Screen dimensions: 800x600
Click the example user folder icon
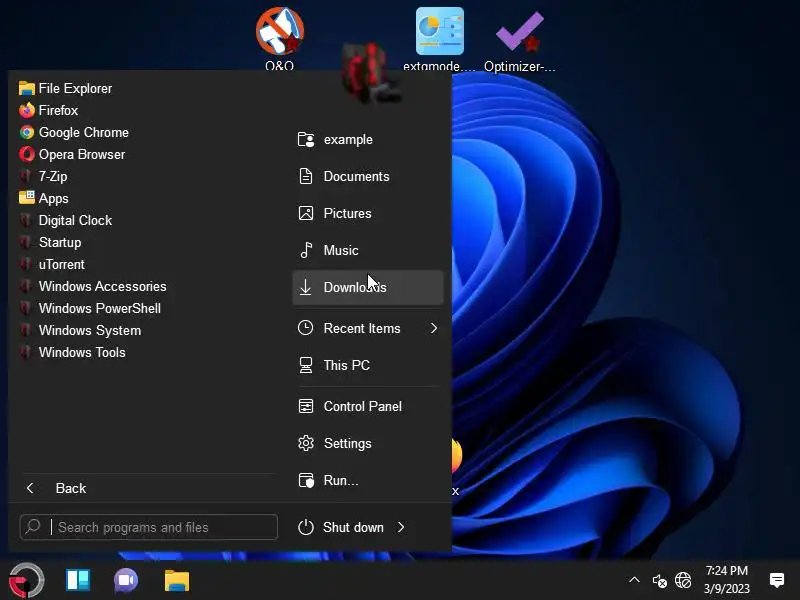[x=306, y=139]
